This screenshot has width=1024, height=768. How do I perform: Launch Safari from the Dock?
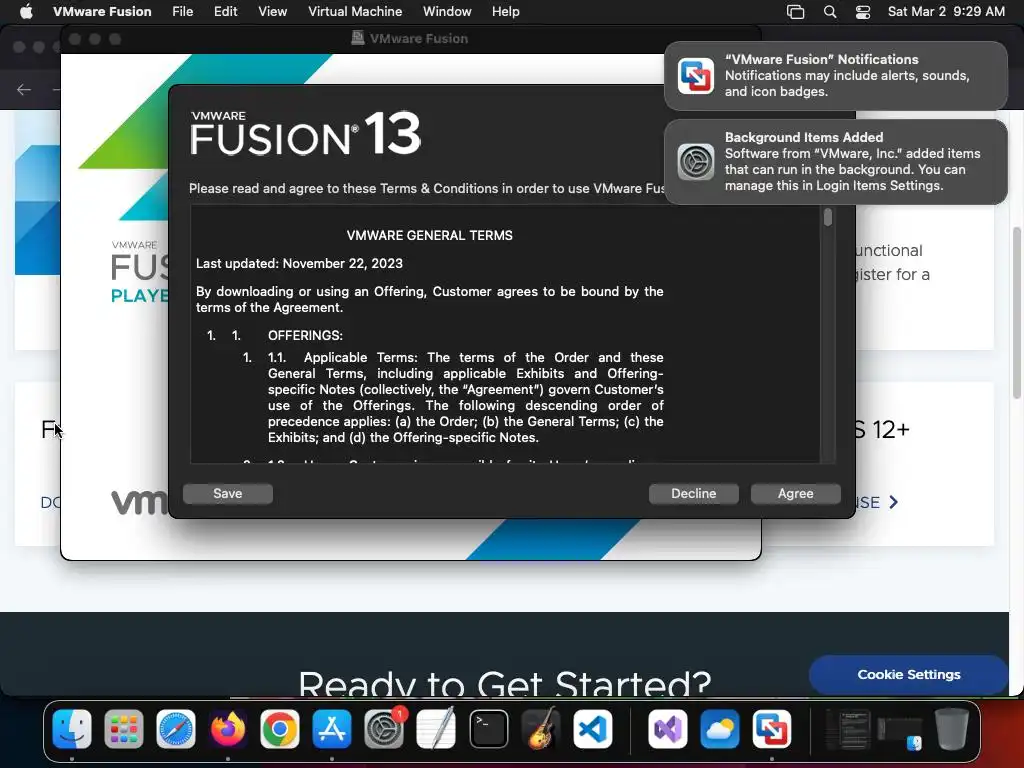(176, 729)
